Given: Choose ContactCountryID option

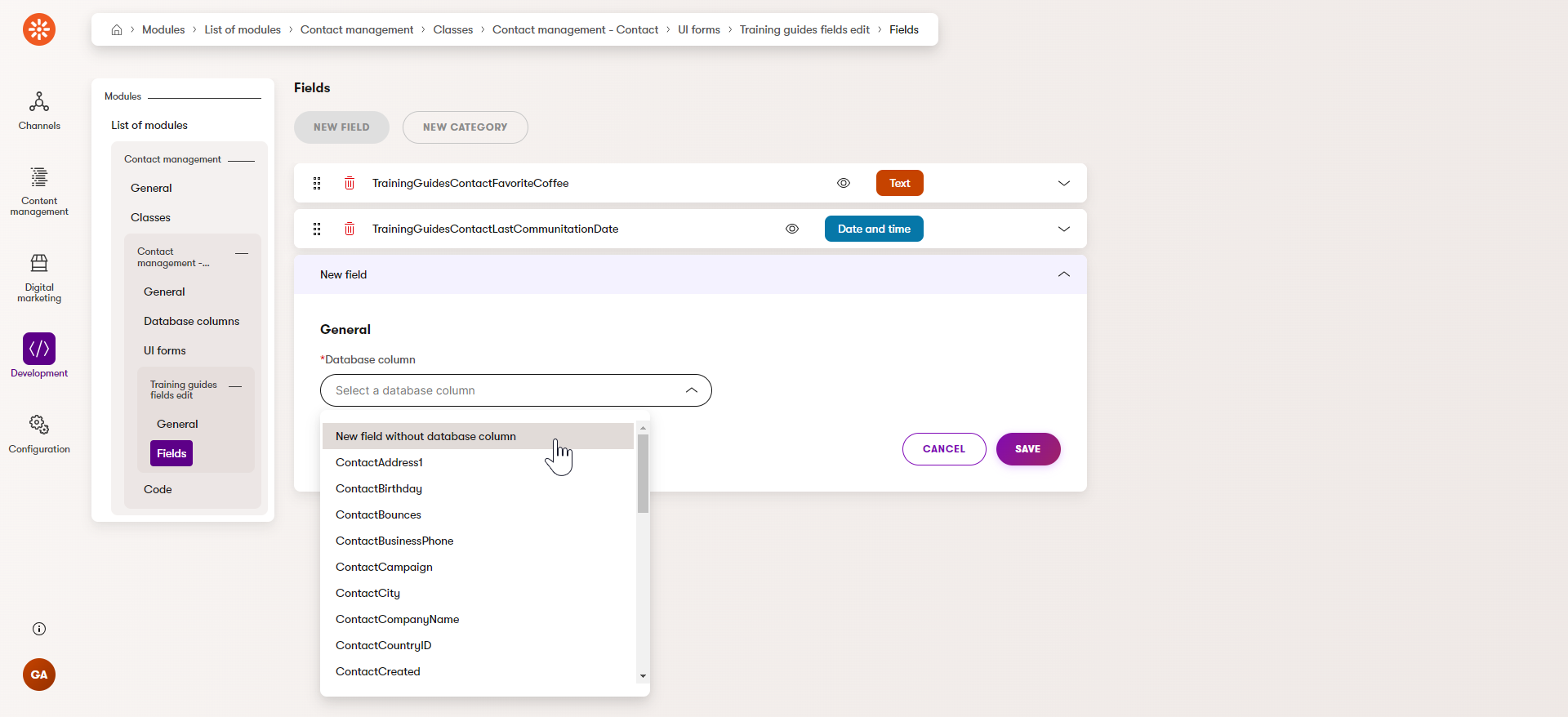Looking at the screenshot, I should [478, 645].
